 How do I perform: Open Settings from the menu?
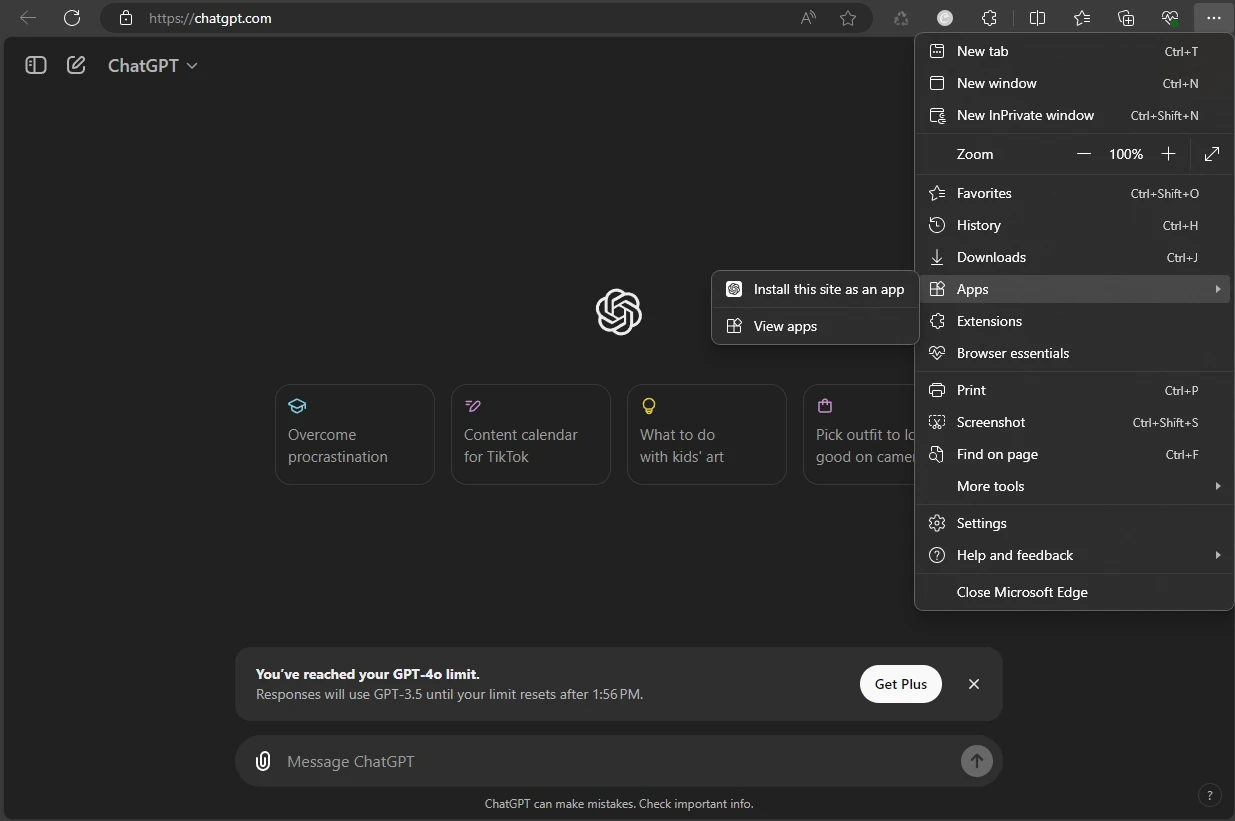pos(1074,523)
